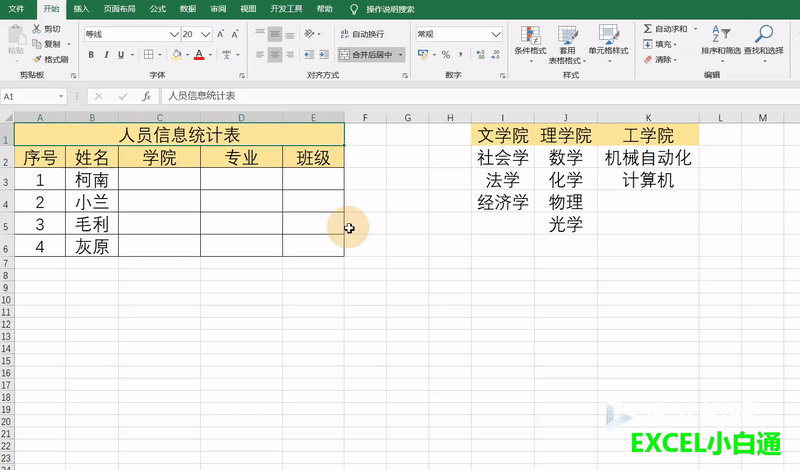The height and width of the screenshot is (470, 800).
Task: Click the Clear (清除) eraser button
Action: coord(660,60)
